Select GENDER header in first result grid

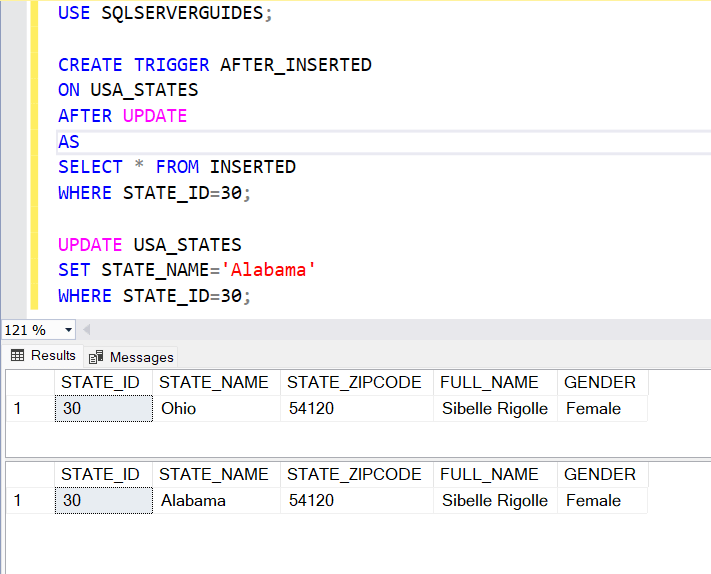[603, 382]
